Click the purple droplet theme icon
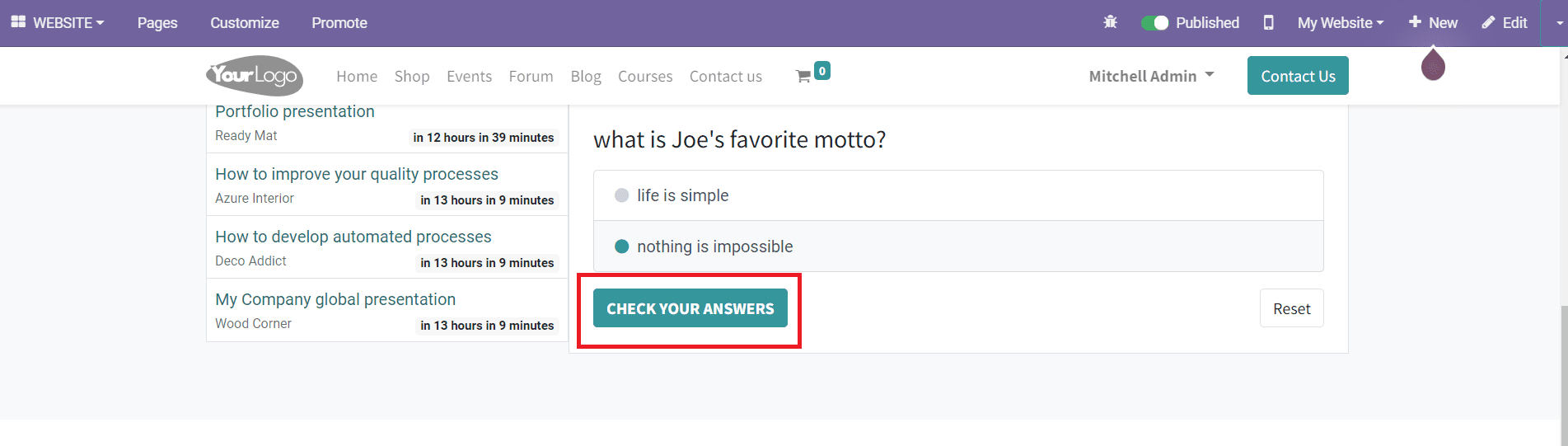Screen dimensions: 1568x446 pos(1433,65)
